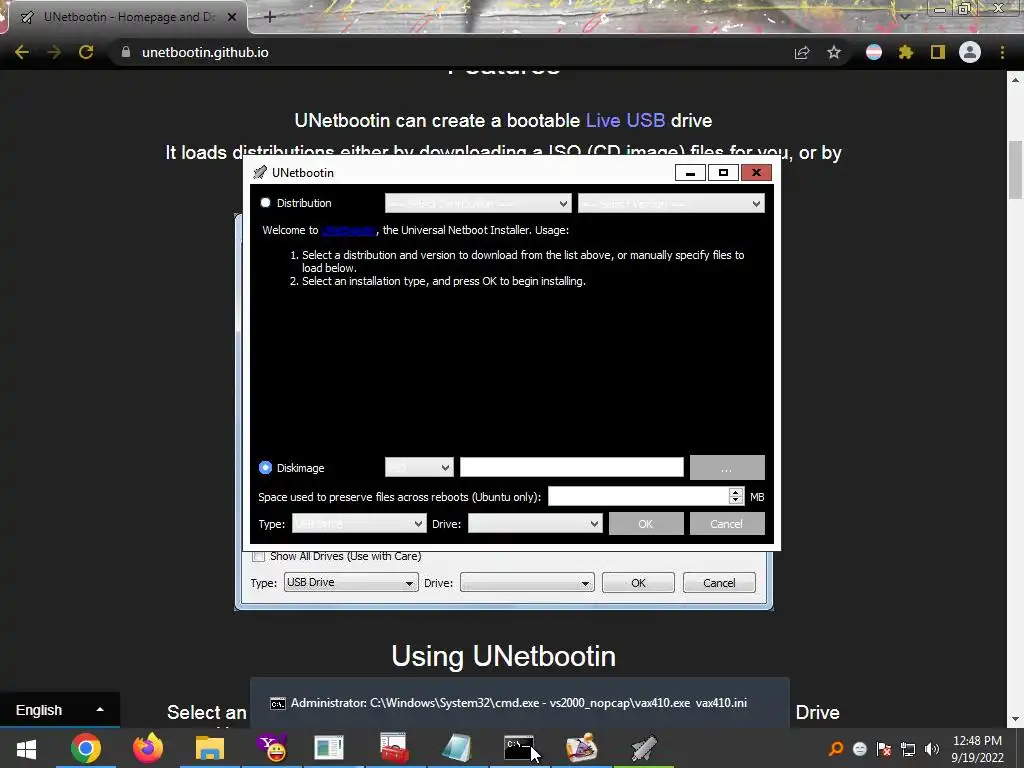The height and width of the screenshot is (768, 1024).
Task: Open the striped circle extension icon
Action: [874, 52]
